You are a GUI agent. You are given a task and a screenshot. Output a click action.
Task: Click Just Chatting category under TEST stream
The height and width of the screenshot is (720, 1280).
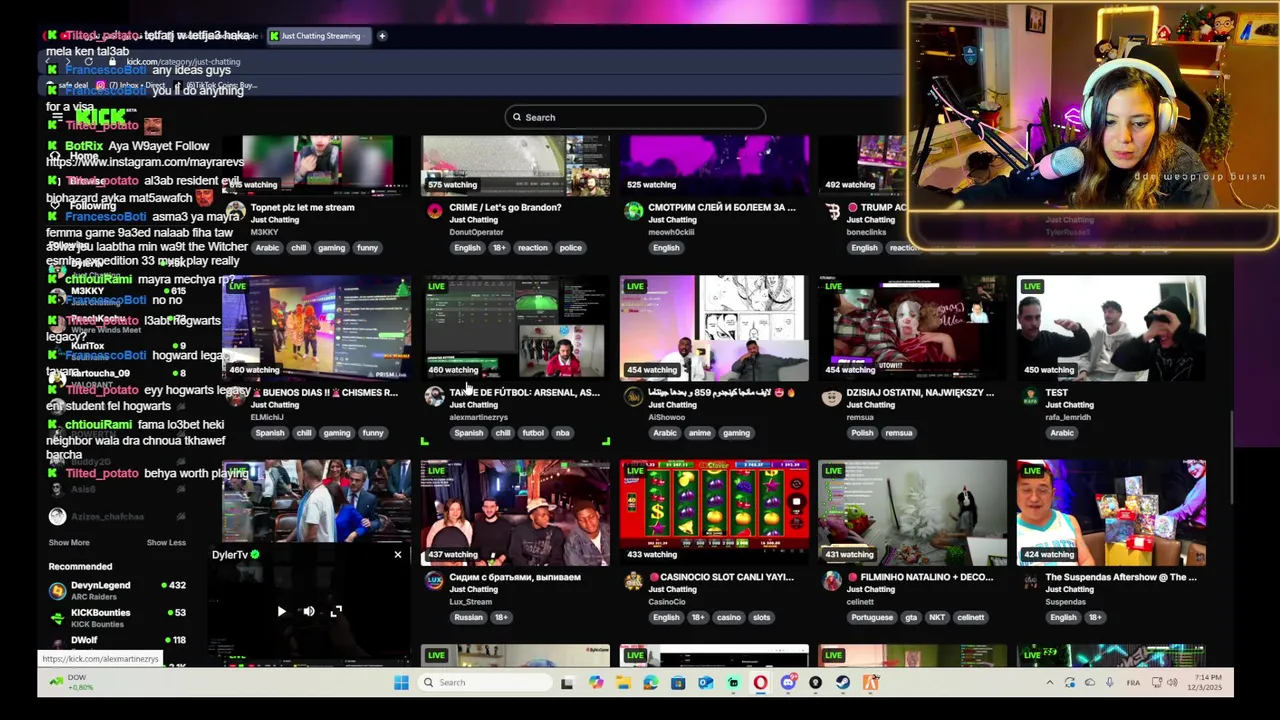click(x=1069, y=405)
